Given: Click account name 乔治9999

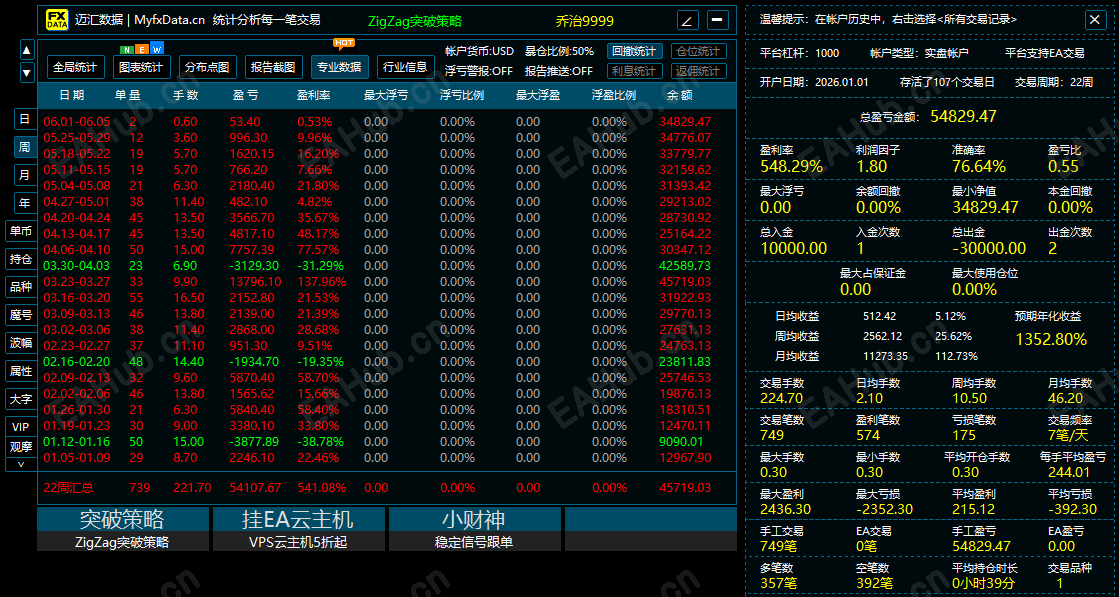Looking at the screenshot, I should coord(584,21).
